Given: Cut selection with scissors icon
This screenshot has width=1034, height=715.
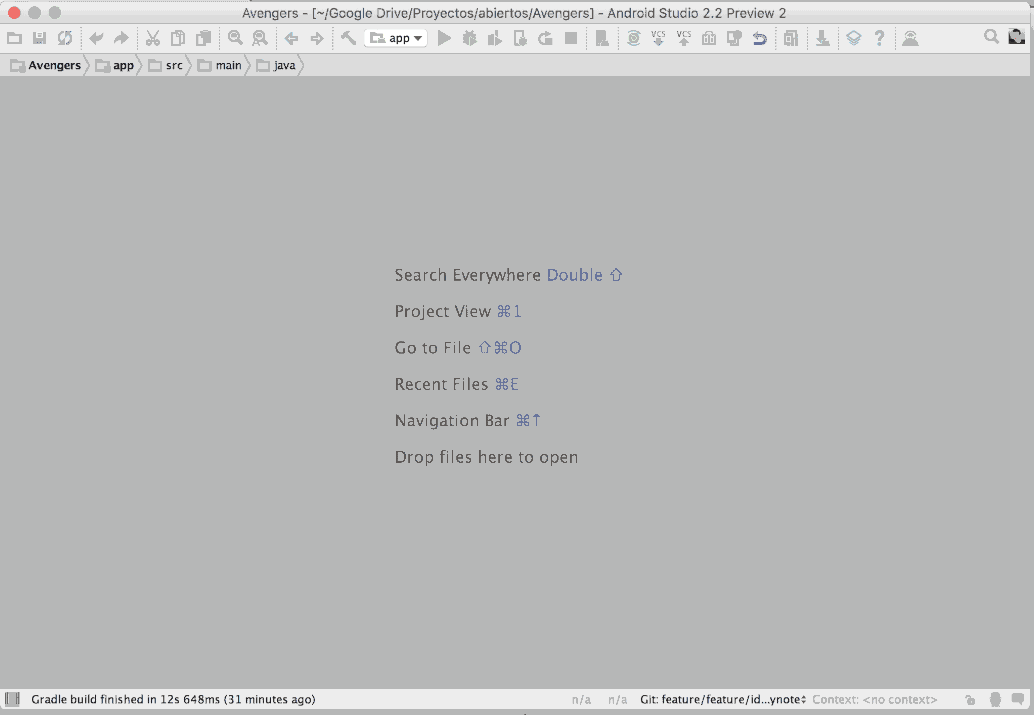Looking at the screenshot, I should (152, 37).
